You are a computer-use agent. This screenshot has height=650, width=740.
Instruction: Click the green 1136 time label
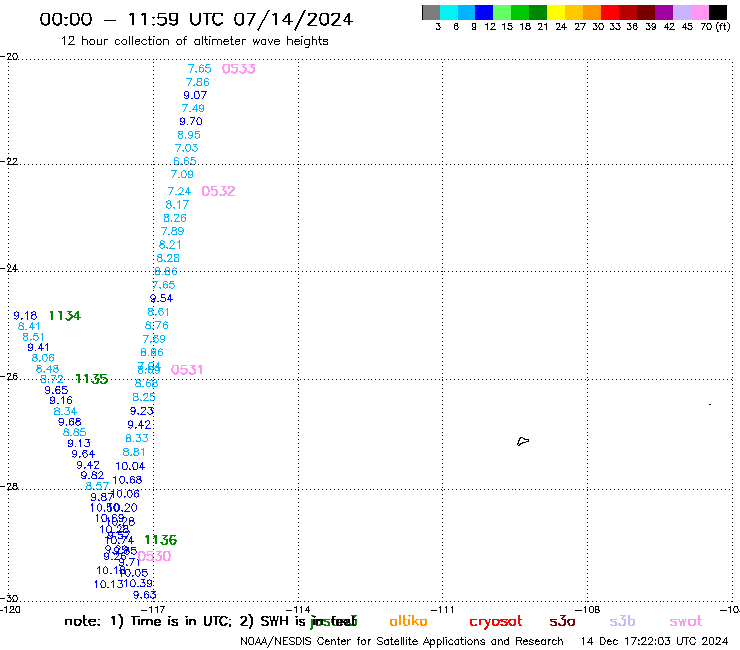tap(160, 540)
